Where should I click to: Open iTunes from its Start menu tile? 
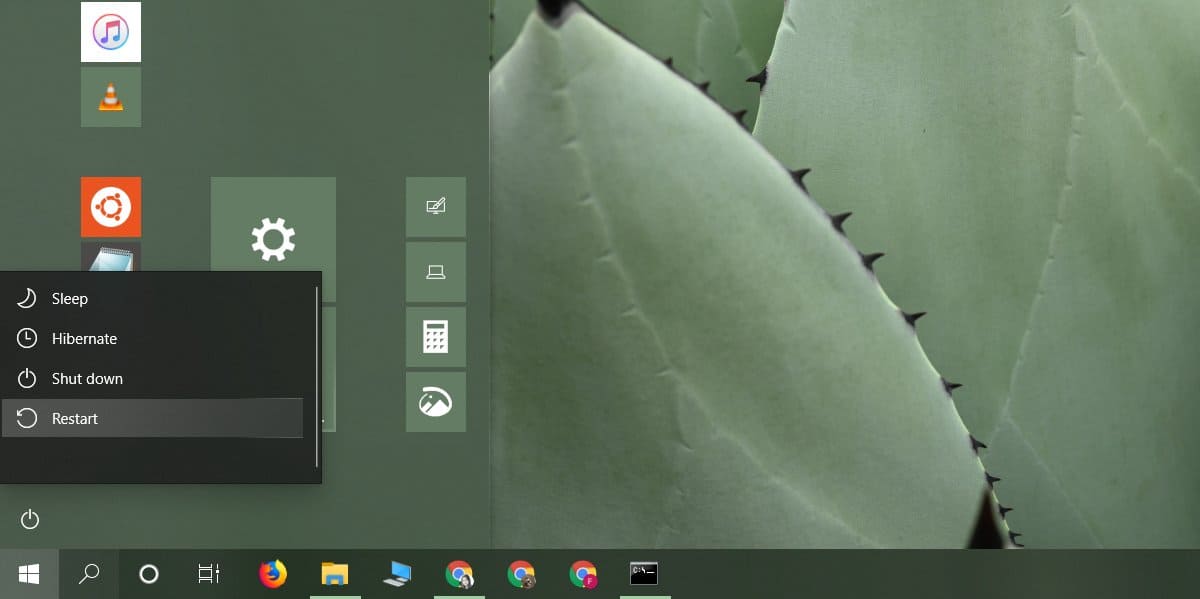(x=110, y=31)
